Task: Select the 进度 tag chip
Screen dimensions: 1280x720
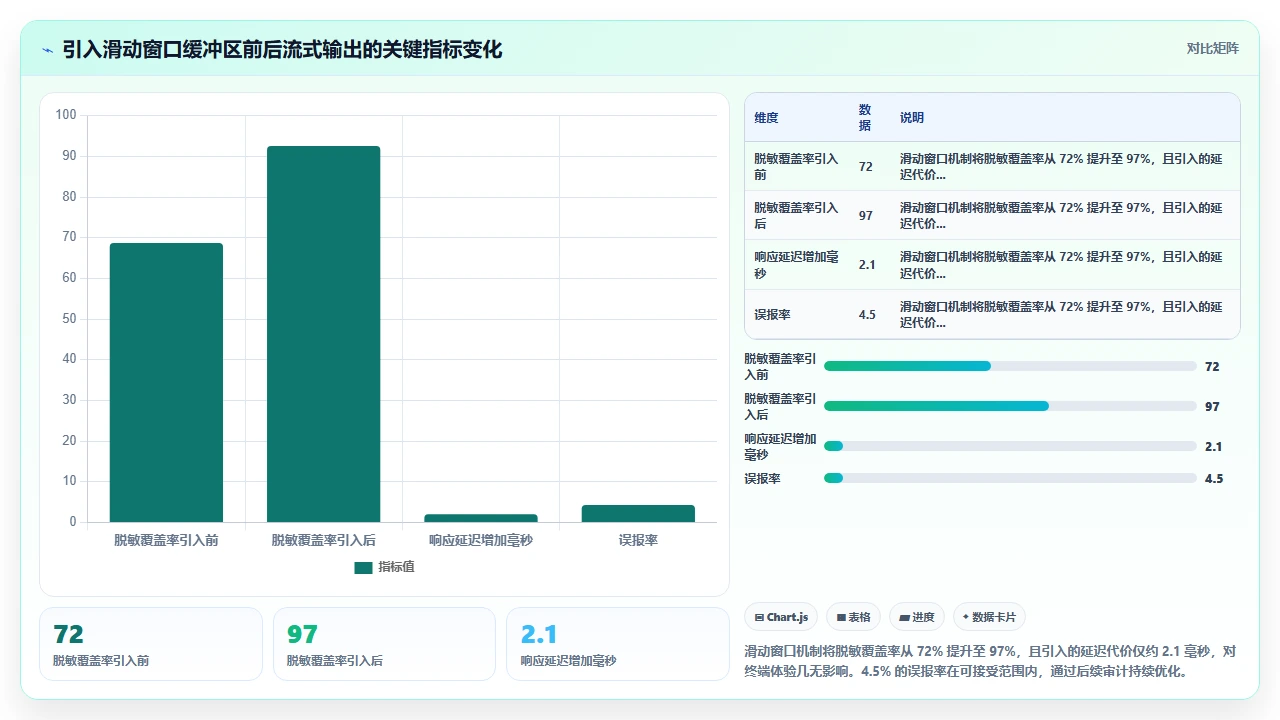Action: coord(918,617)
